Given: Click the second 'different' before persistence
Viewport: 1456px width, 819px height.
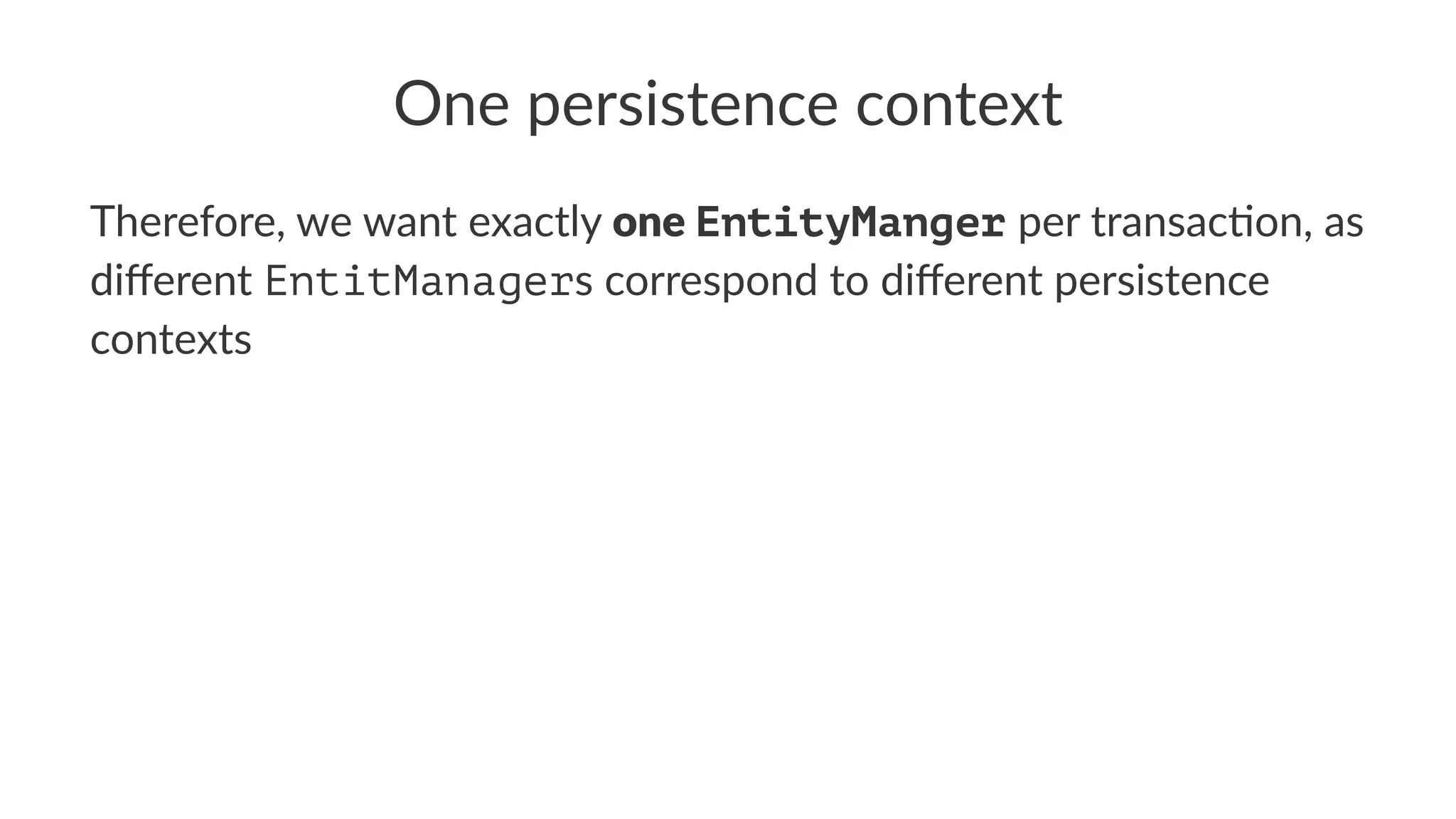Looking at the screenshot, I should [x=961, y=281].
